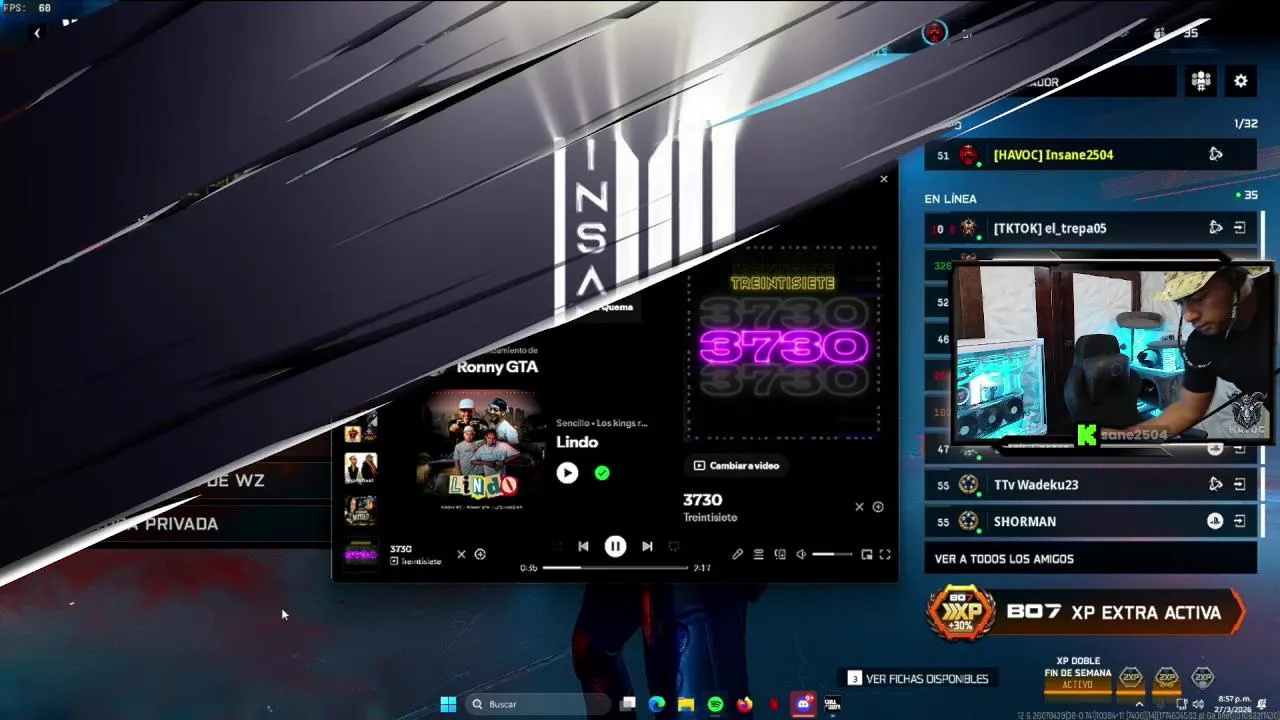Screen dimensions: 1280x720
Task: Click the Battle.net icon on the el_trepa05 row
Action: [1215, 228]
